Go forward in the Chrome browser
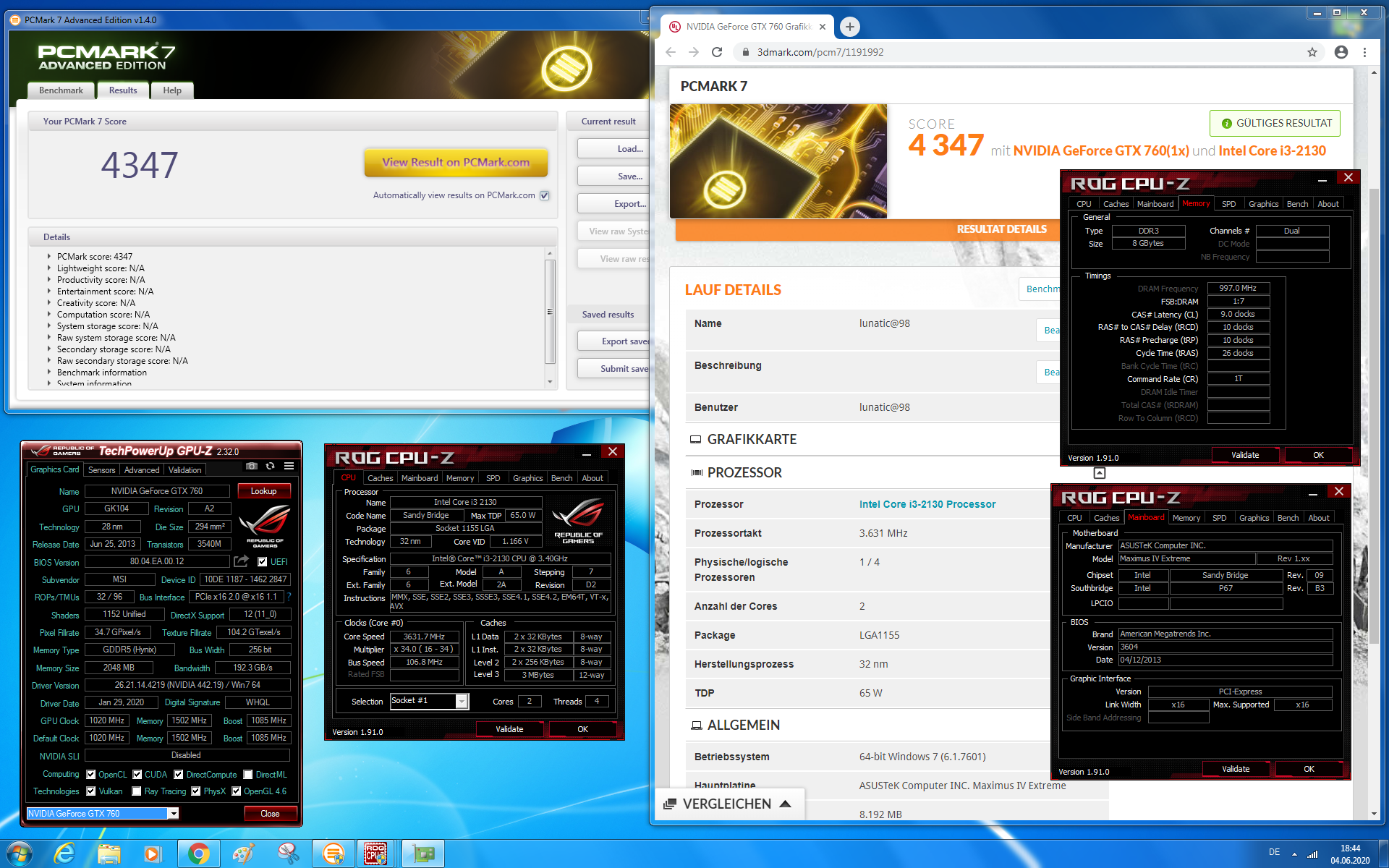Viewport: 1389px width, 868px height. click(693, 52)
